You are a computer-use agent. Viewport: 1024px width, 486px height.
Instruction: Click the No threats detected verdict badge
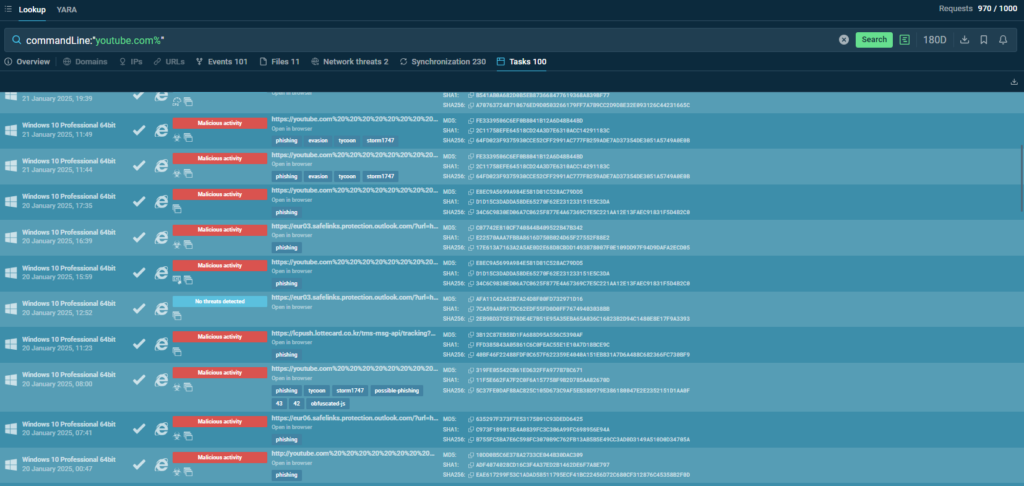(219, 301)
